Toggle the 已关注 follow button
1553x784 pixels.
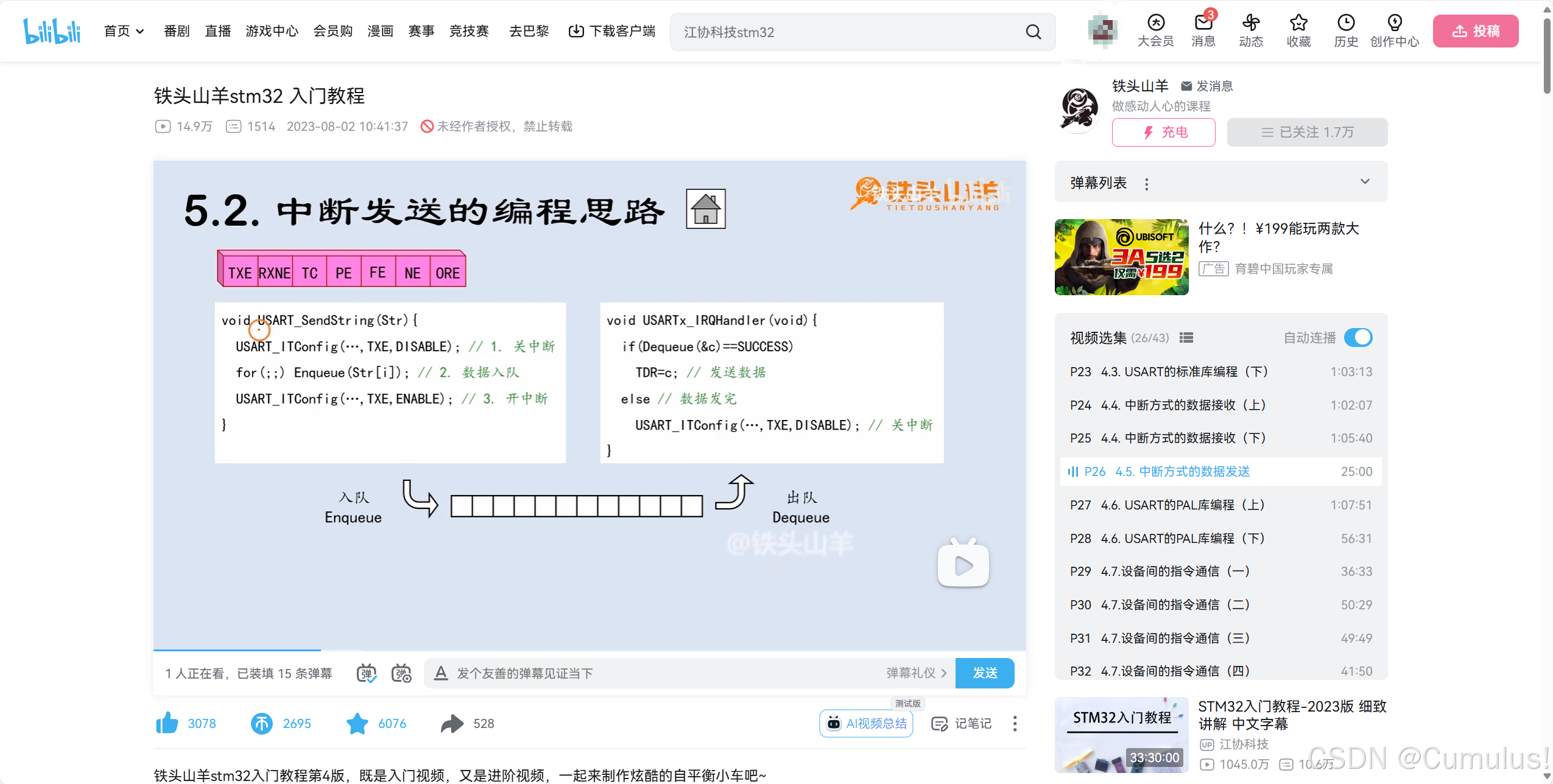pyautogui.click(x=1307, y=132)
